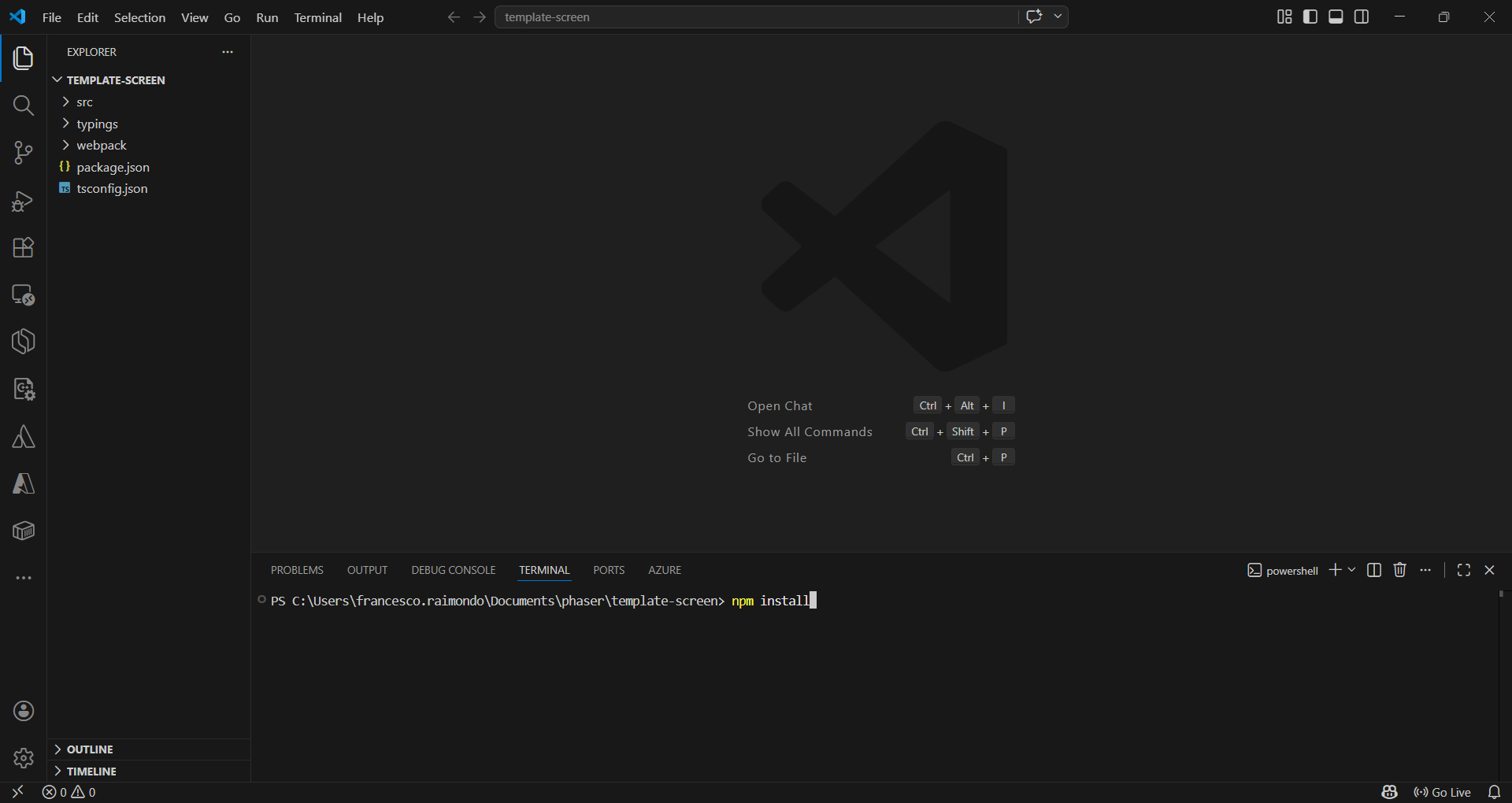1512x803 pixels.
Task: Click errors and warnings count in status bar
Action: tap(69, 792)
